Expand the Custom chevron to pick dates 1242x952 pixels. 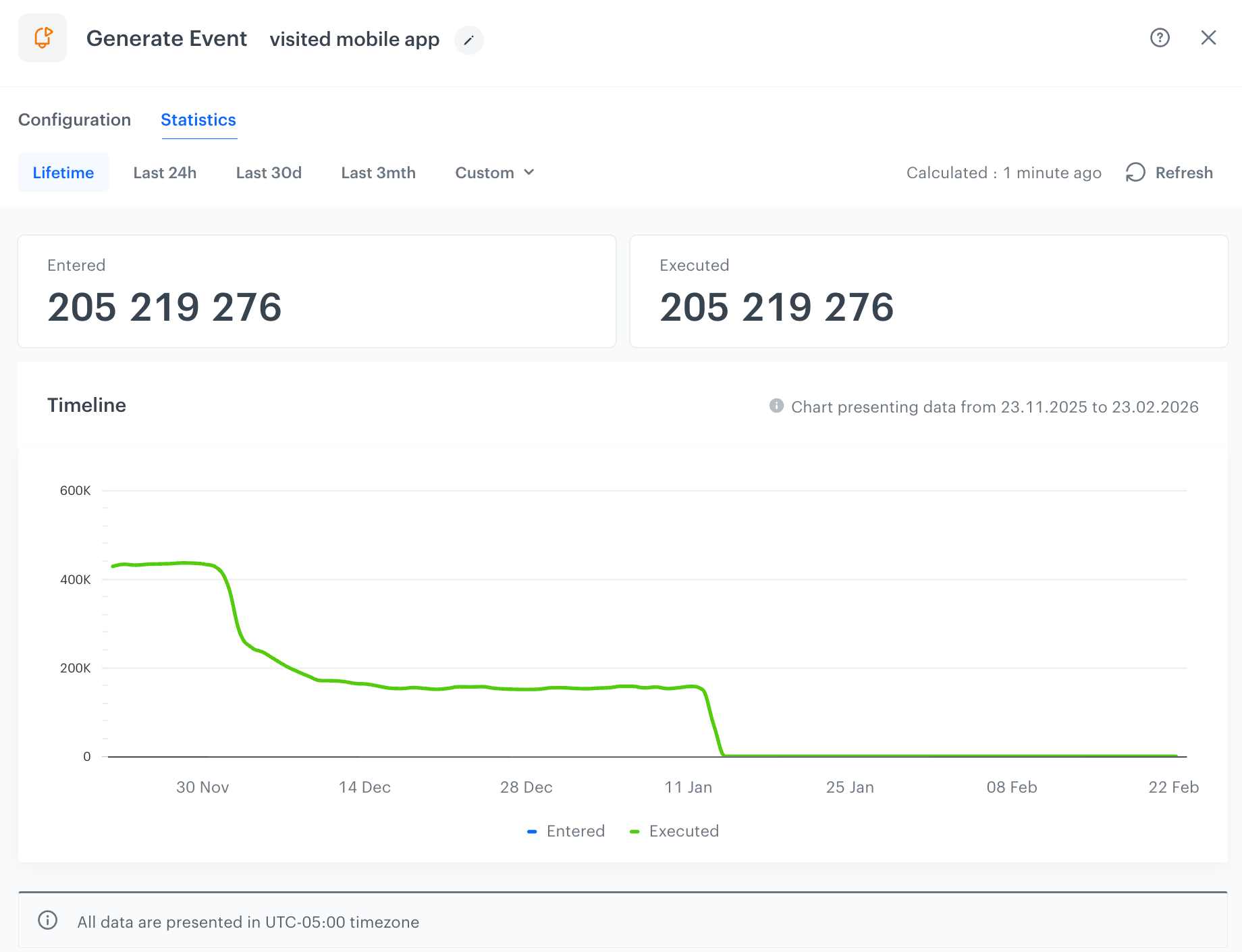529,172
